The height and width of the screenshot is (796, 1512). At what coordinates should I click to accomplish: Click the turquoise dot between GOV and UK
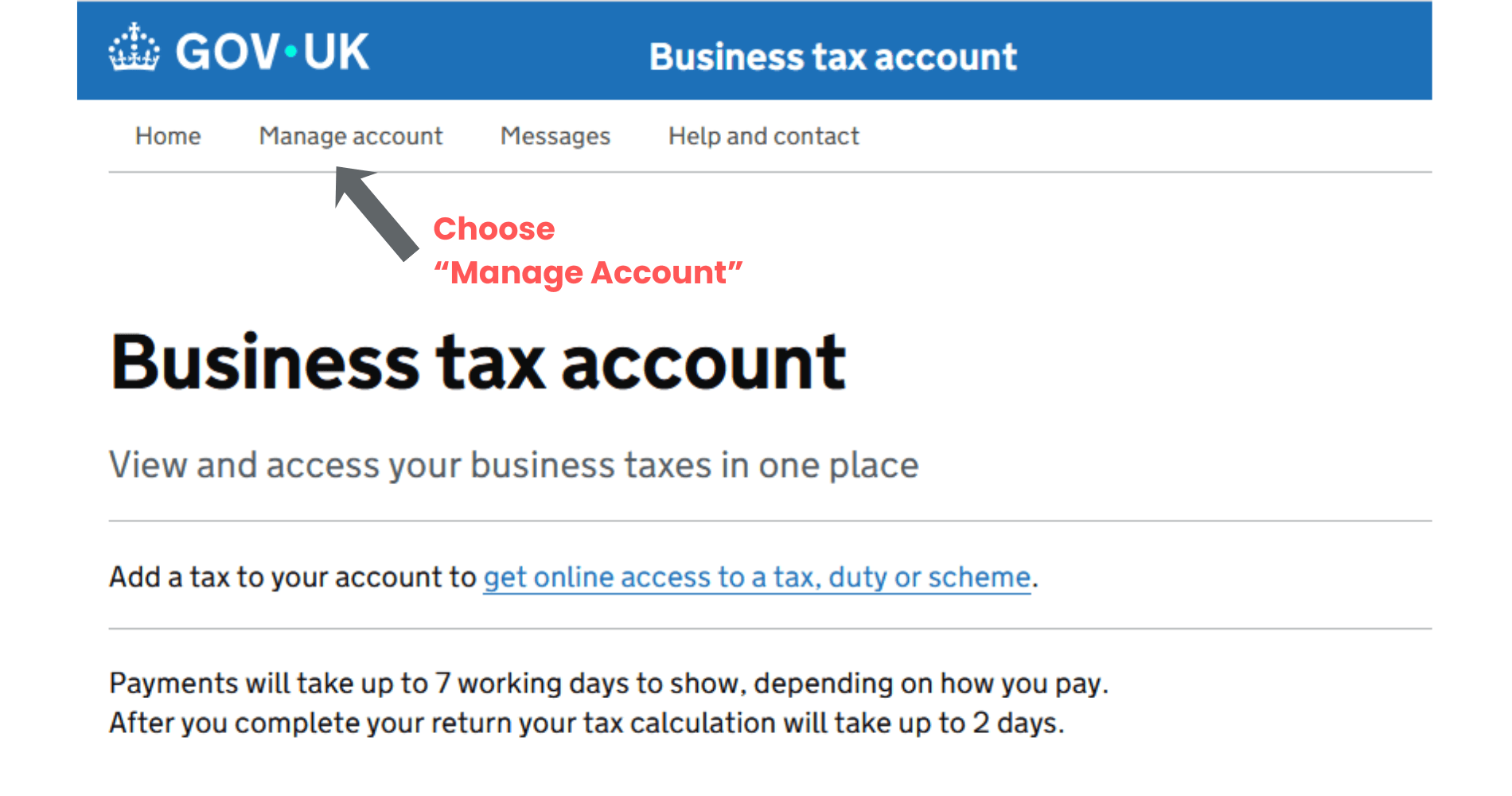290,52
